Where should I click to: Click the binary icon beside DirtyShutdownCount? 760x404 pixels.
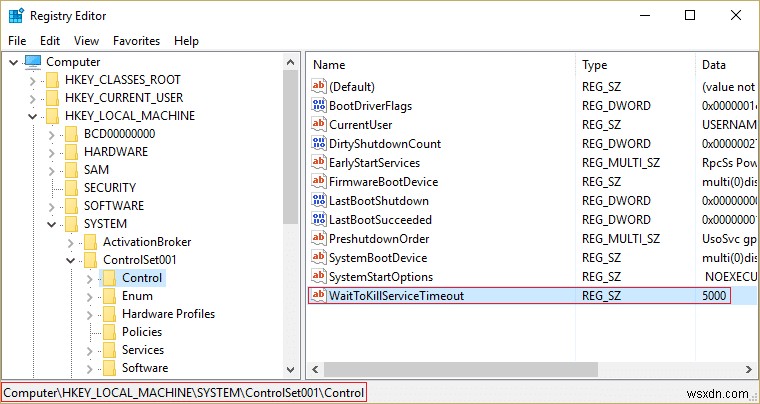[x=319, y=143]
